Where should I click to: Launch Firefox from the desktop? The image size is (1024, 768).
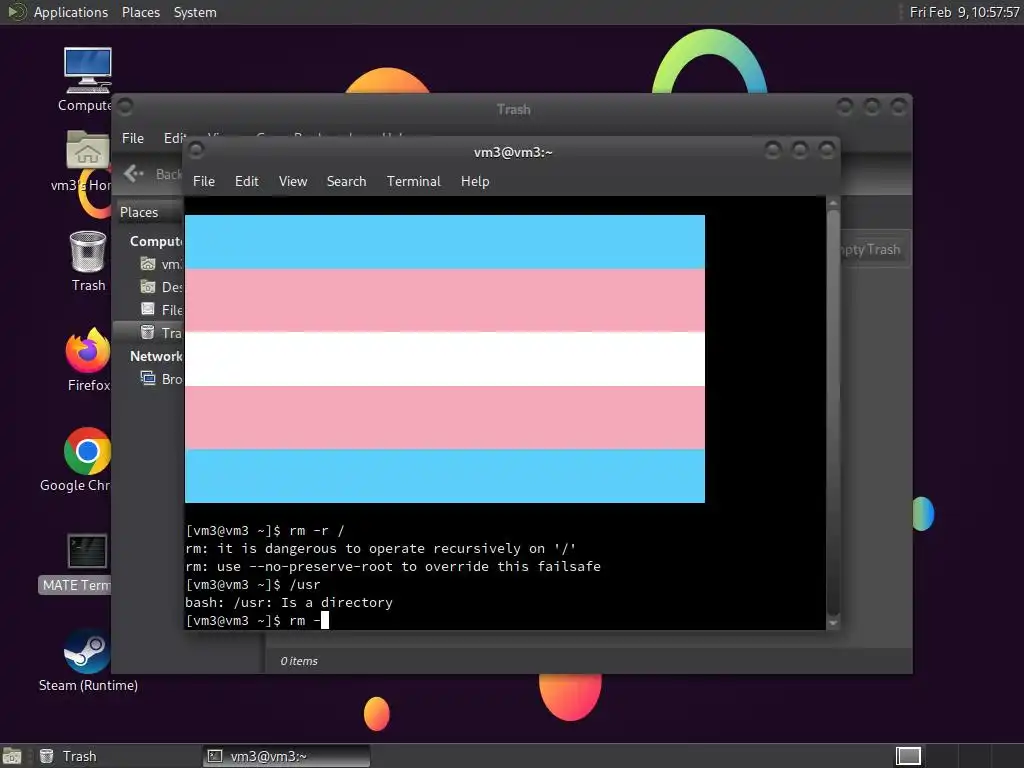(x=88, y=350)
